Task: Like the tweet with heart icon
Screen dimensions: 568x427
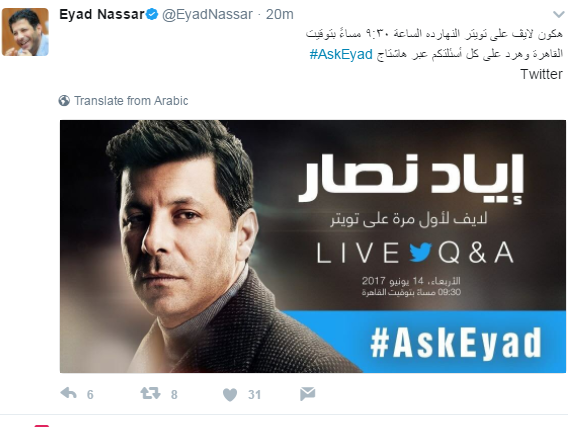Action: [230, 394]
